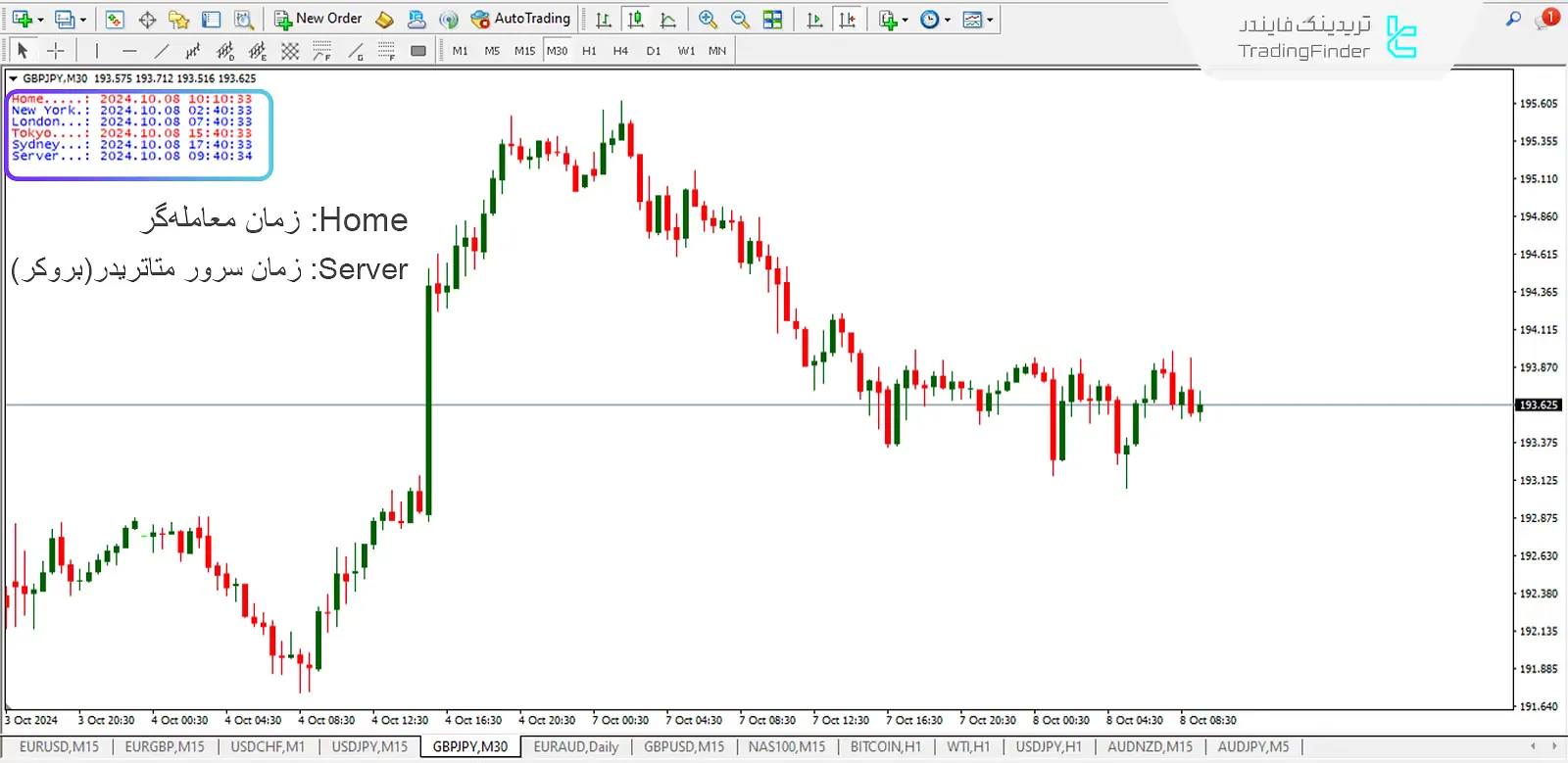Open the search magnifier
The image size is (1568, 763).
click(1513, 19)
